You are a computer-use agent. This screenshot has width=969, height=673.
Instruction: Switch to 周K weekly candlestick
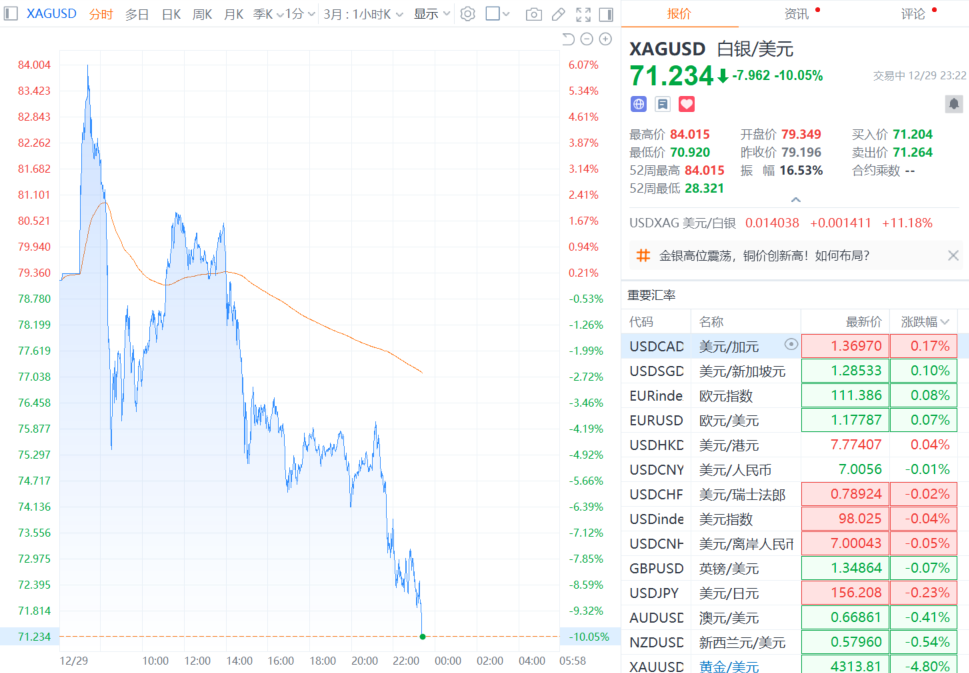tap(202, 14)
